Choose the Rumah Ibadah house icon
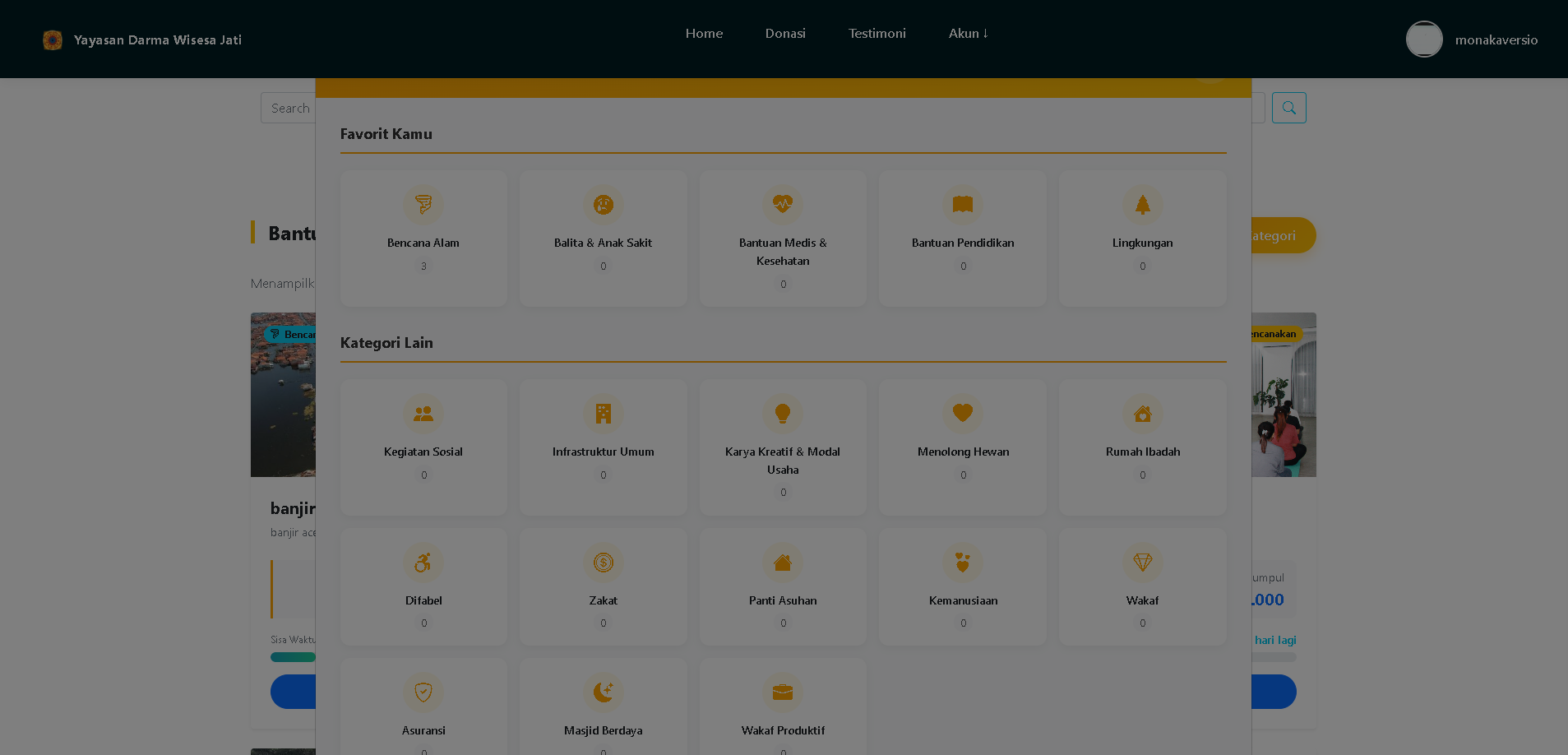Image resolution: width=1568 pixels, height=755 pixels. click(x=1142, y=413)
